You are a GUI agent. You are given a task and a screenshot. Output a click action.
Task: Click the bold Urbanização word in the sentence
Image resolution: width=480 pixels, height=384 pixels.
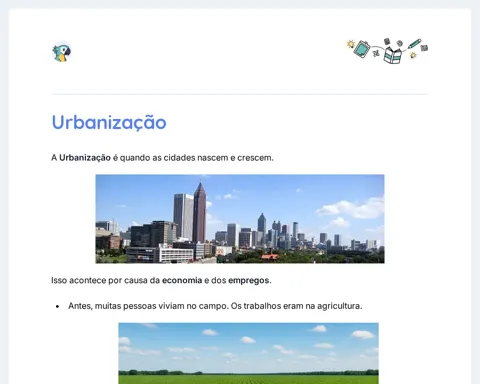(85, 158)
